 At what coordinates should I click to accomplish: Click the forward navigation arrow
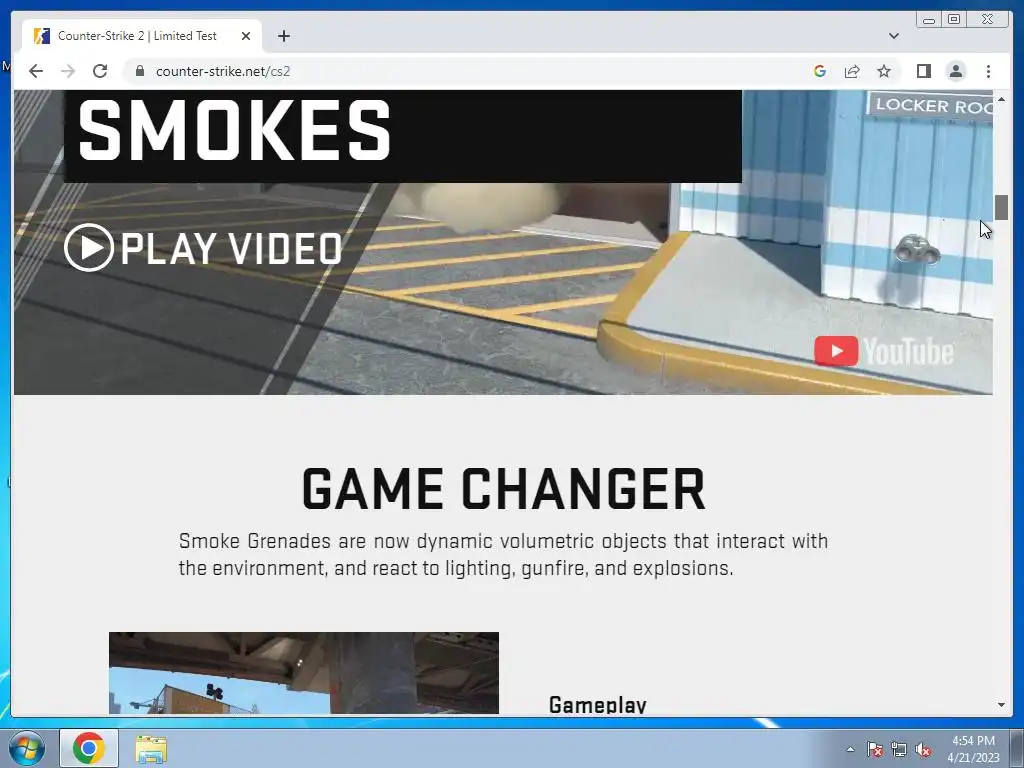click(68, 71)
